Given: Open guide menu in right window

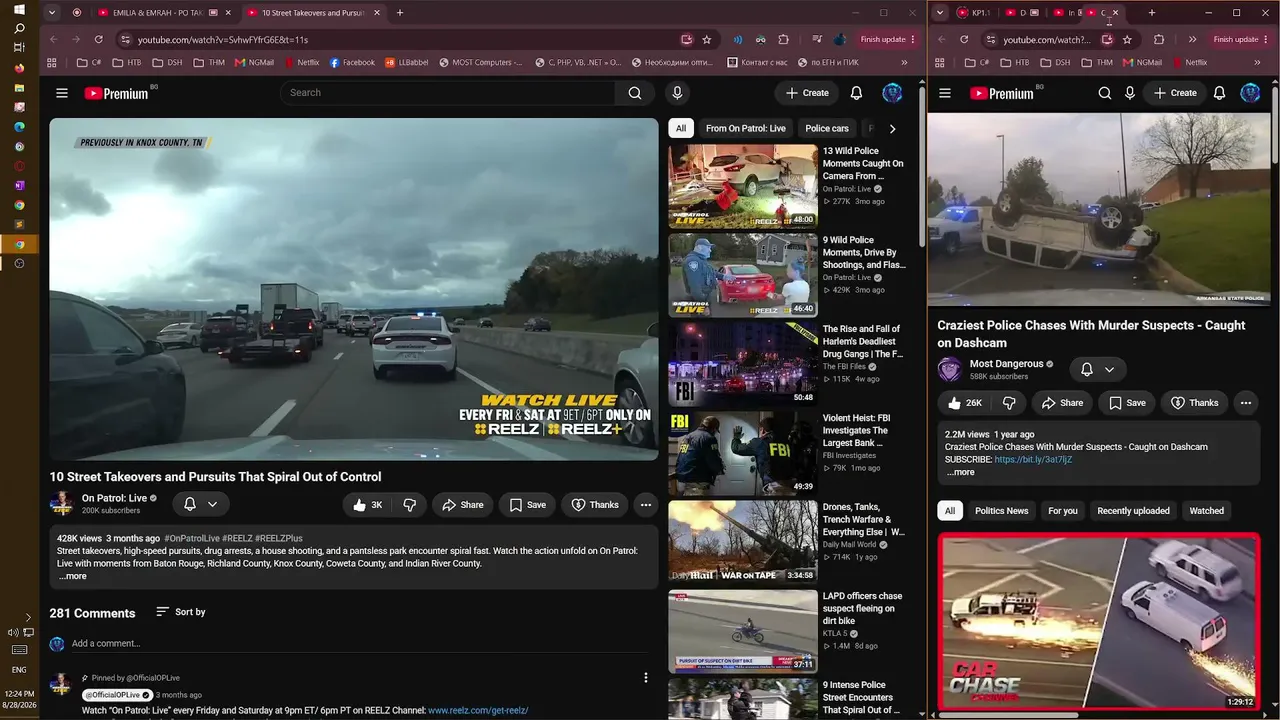Looking at the screenshot, I should (946, 93).
